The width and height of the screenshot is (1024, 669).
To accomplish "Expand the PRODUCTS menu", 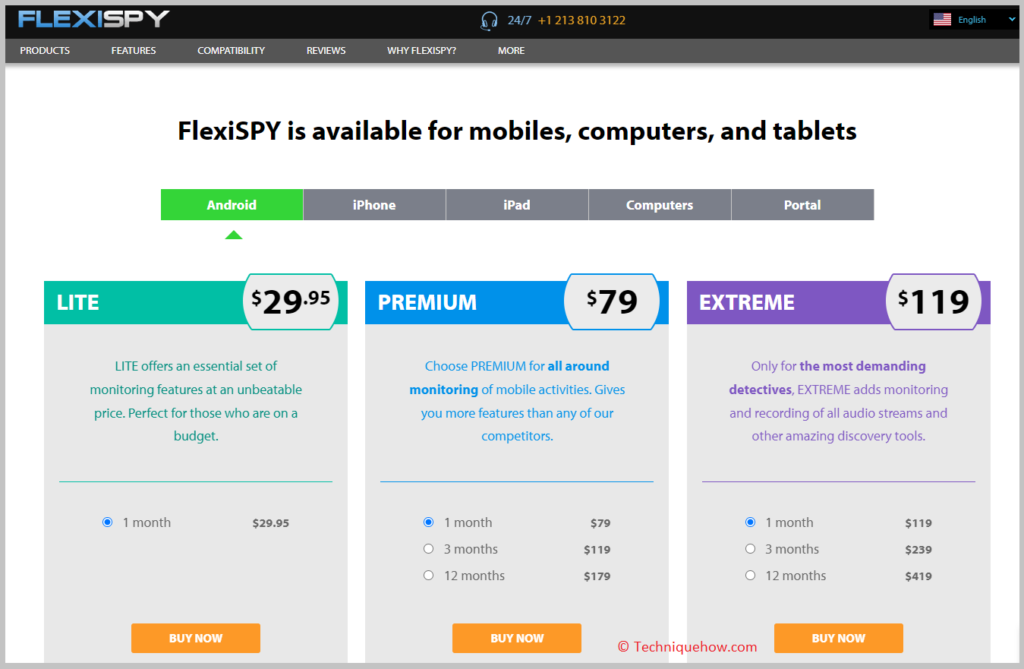I will pyautogui.click(x=44, y=50).
